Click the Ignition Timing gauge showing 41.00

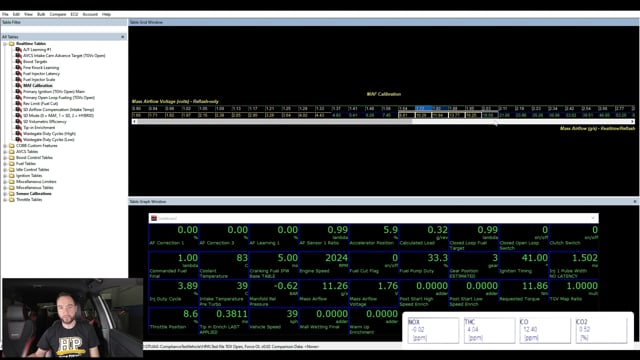pos(524,265)
